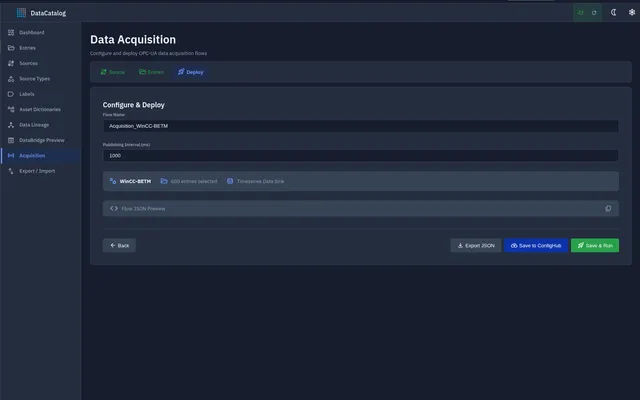Click the Labels tag icon in sidebar

[x=11, y=94]
